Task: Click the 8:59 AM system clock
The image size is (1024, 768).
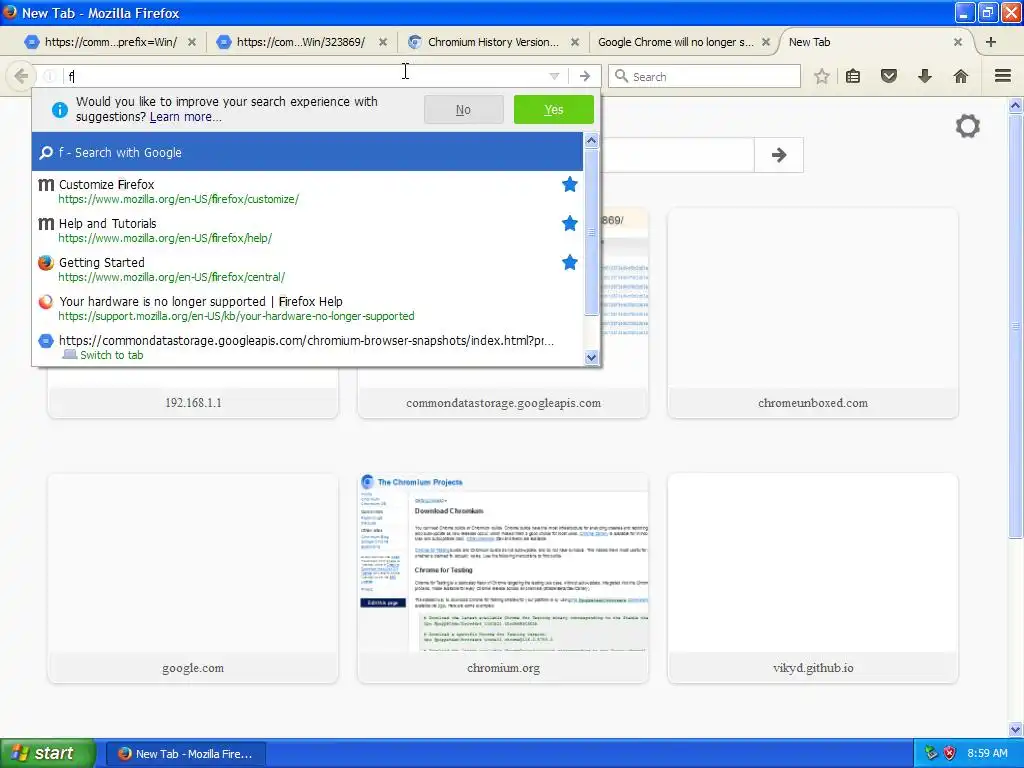Action: click(987, 753)
